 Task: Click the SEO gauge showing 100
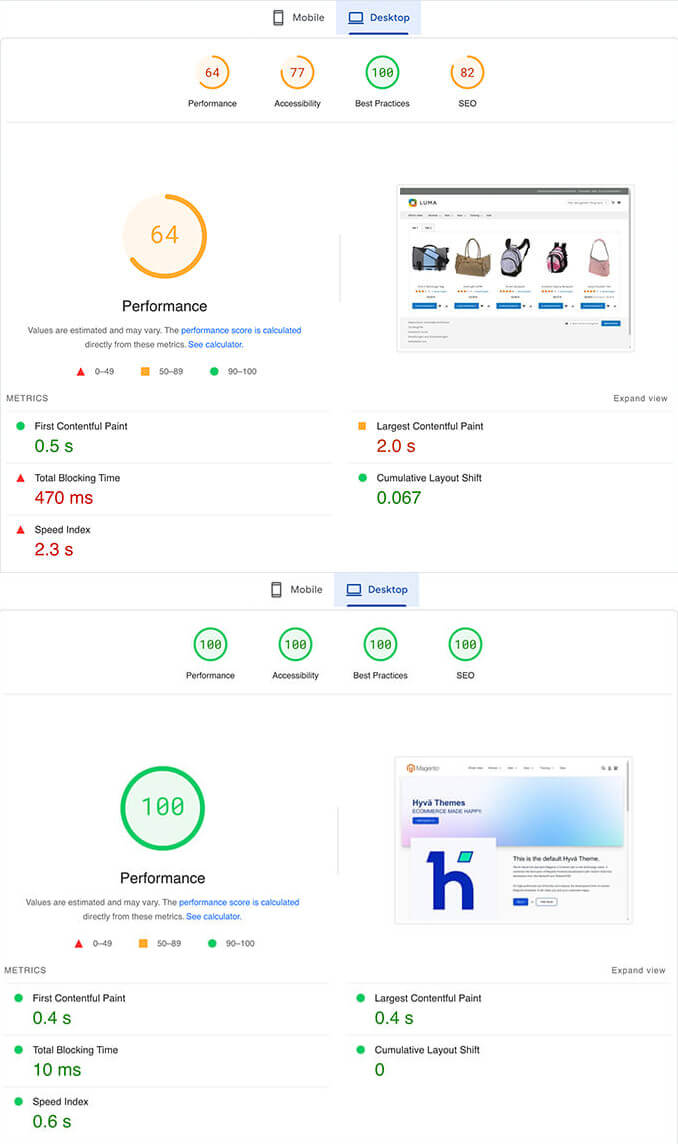[465, 645]
